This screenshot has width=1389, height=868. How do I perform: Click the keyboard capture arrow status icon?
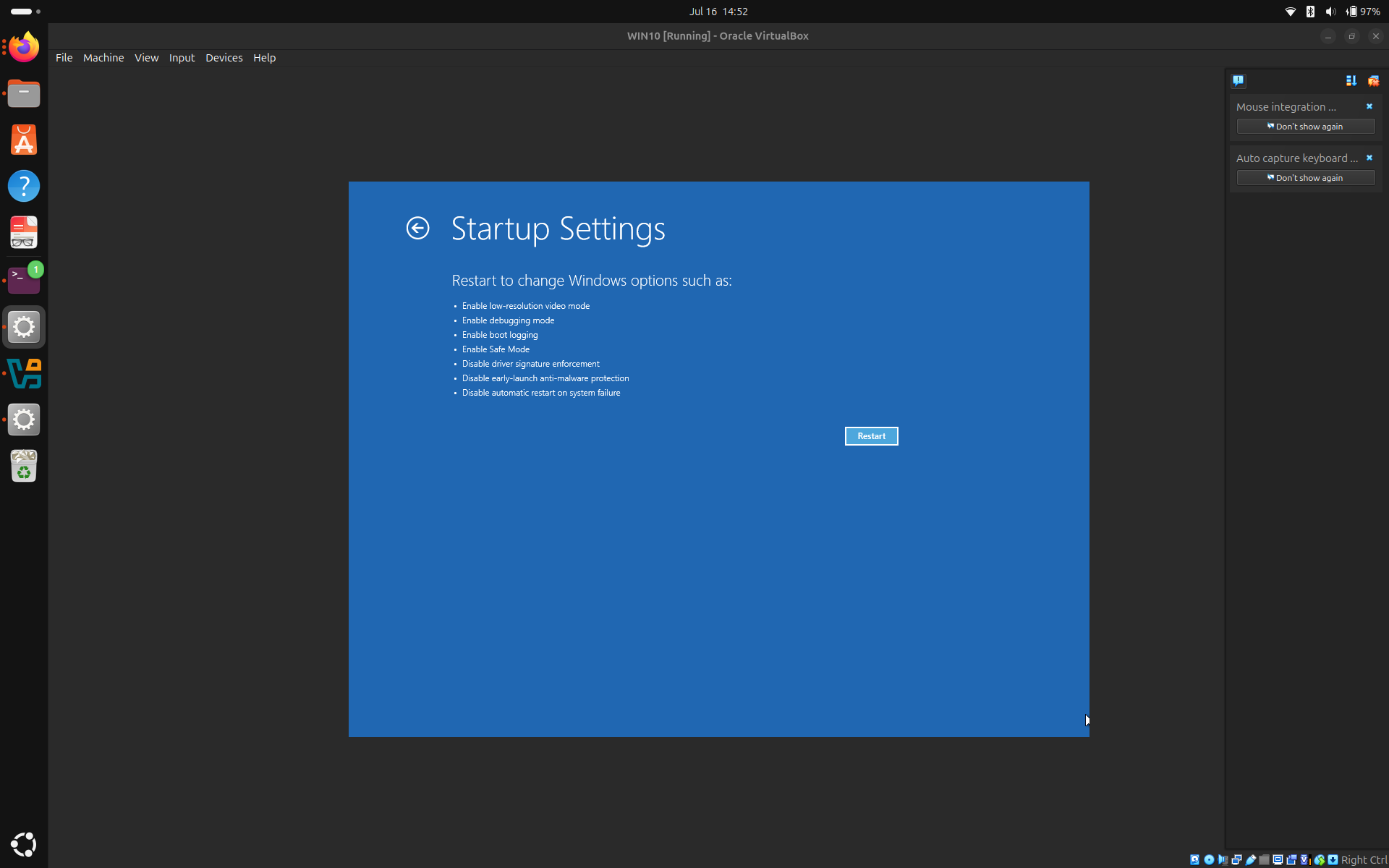coord(1333,860)
